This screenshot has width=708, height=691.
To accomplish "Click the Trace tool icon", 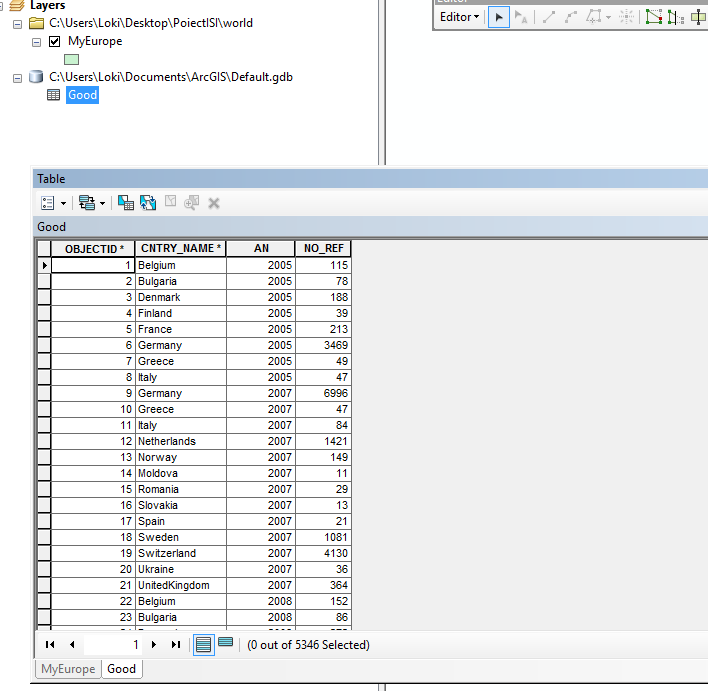I will coord(593,17).
